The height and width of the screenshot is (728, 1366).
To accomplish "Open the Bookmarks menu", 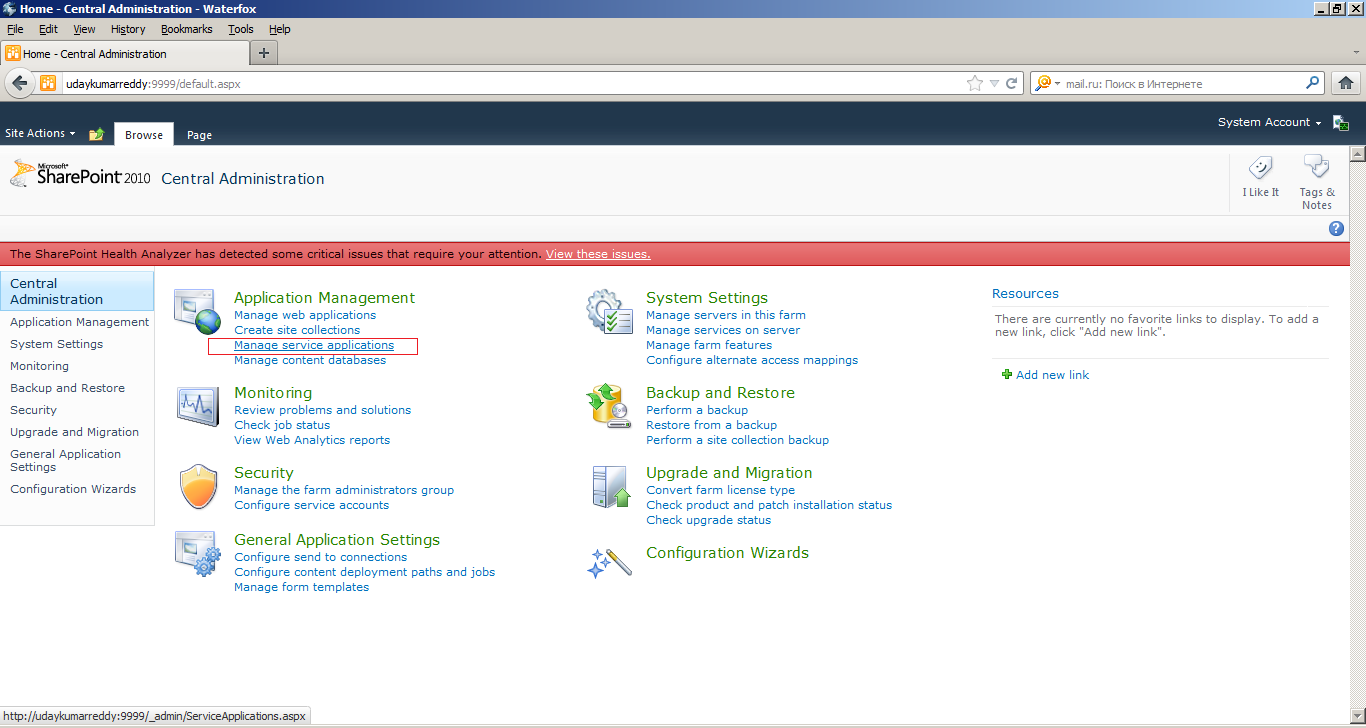I will (x=186, y=29).
